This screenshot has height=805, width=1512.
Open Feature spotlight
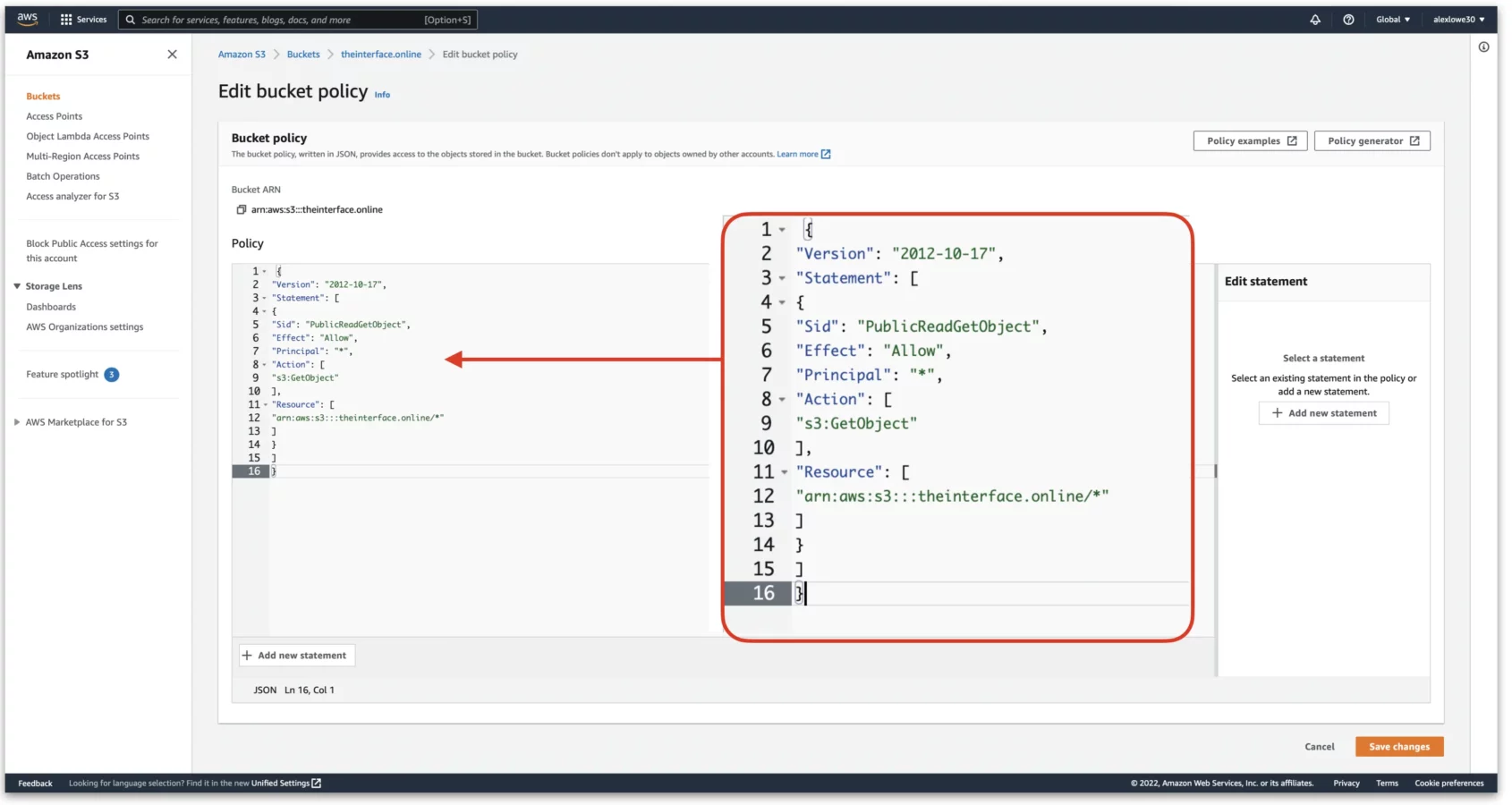click(62, 375)
